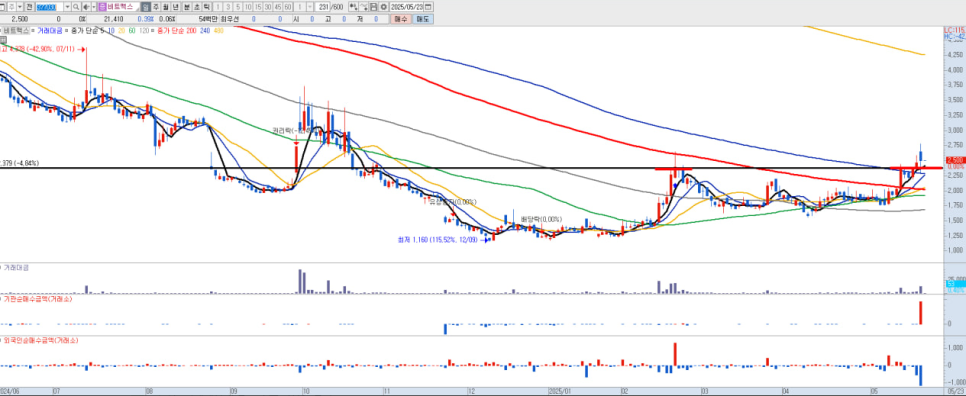Click the 전 button in the toolbar
966x396 pixels.
point(29,7)
